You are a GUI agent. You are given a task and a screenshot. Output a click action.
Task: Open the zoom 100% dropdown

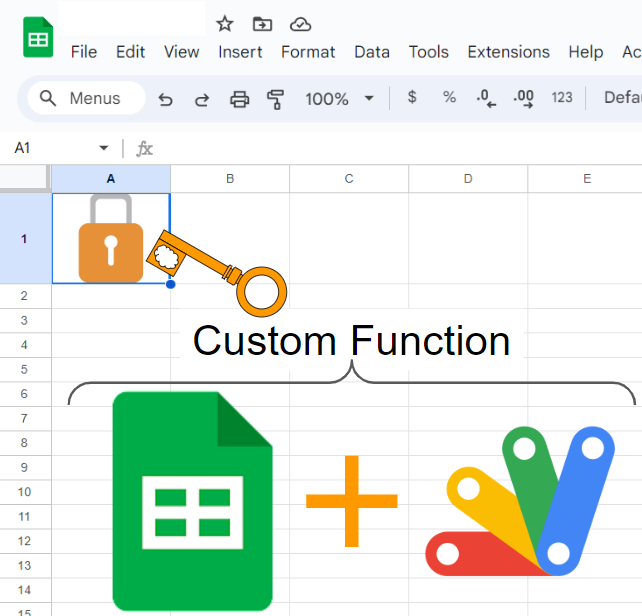pos(339,98)
